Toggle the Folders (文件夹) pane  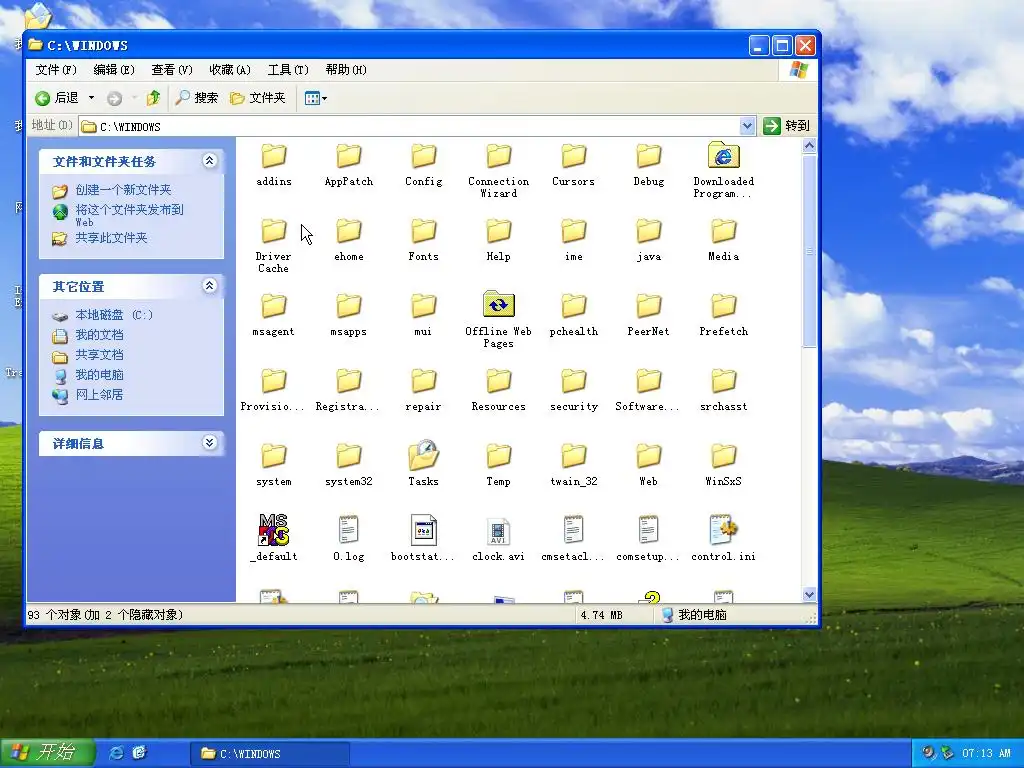click(258, 98)
